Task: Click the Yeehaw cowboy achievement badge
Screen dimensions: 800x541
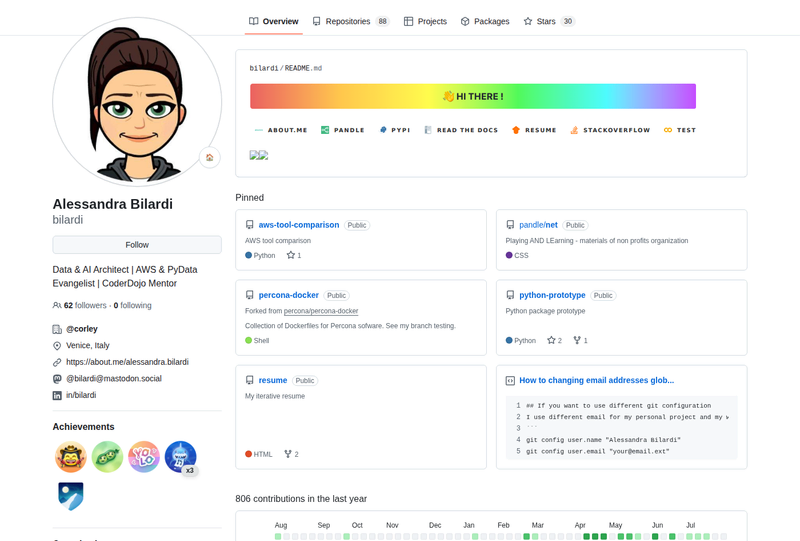Action: pos(70,457)
